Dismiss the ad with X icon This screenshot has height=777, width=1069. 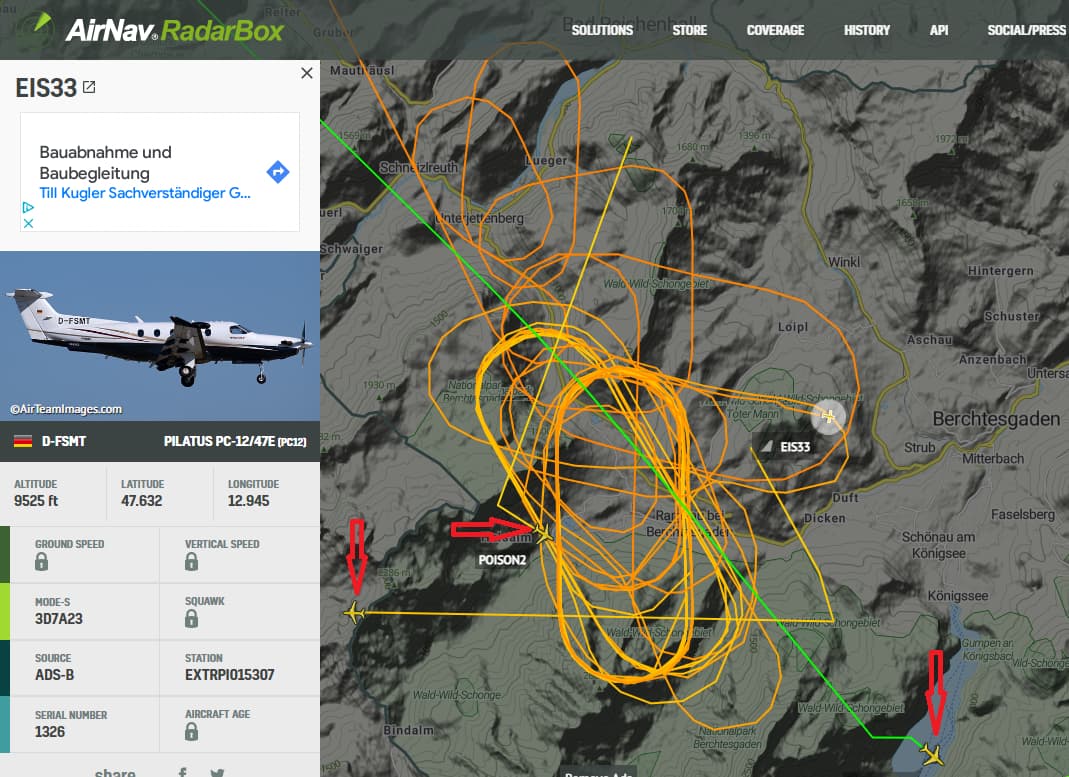click(28, 223)
